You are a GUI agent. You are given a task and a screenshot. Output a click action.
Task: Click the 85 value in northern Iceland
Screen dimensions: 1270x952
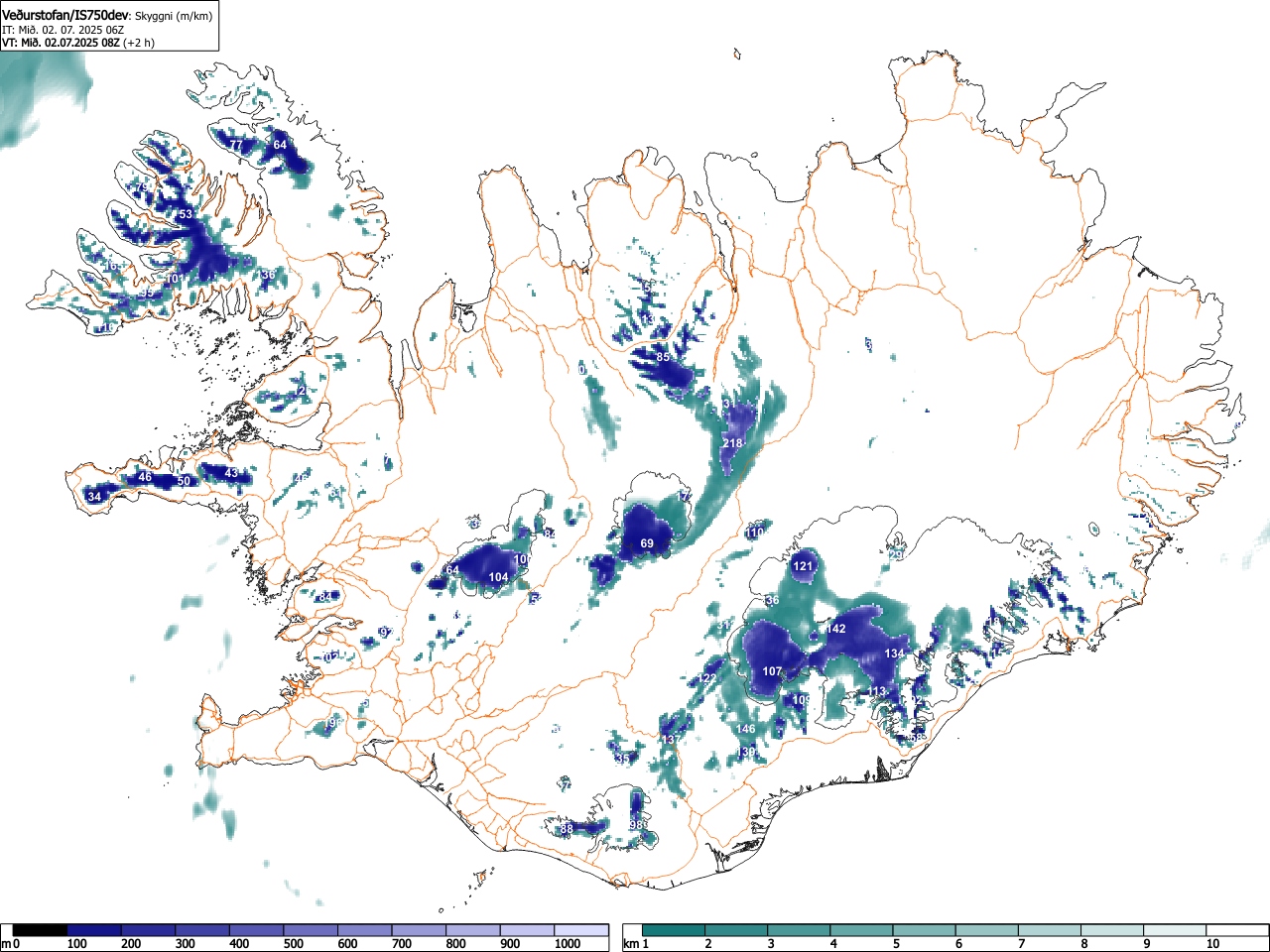point(663,357)
